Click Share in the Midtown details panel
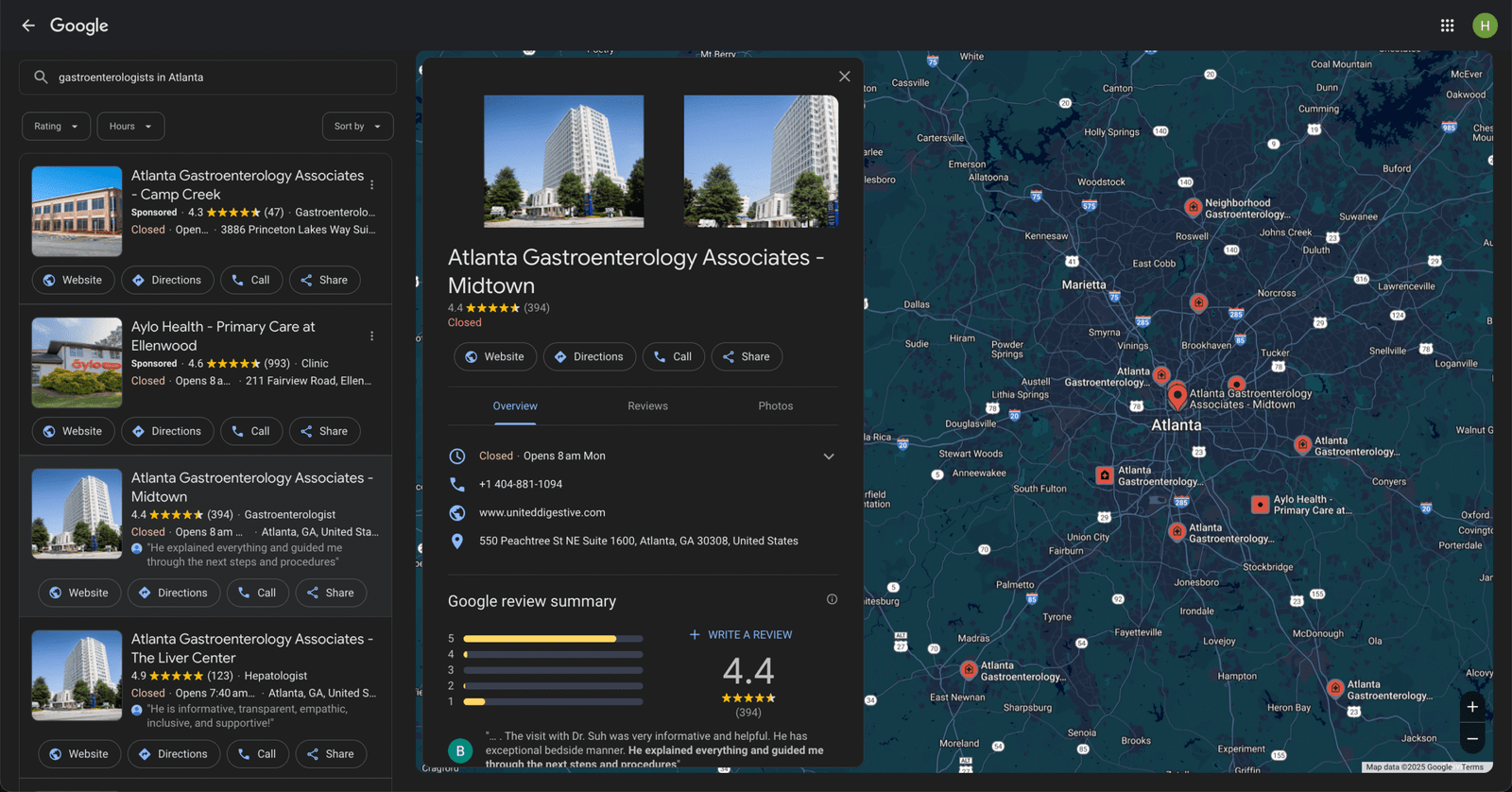 747,357
